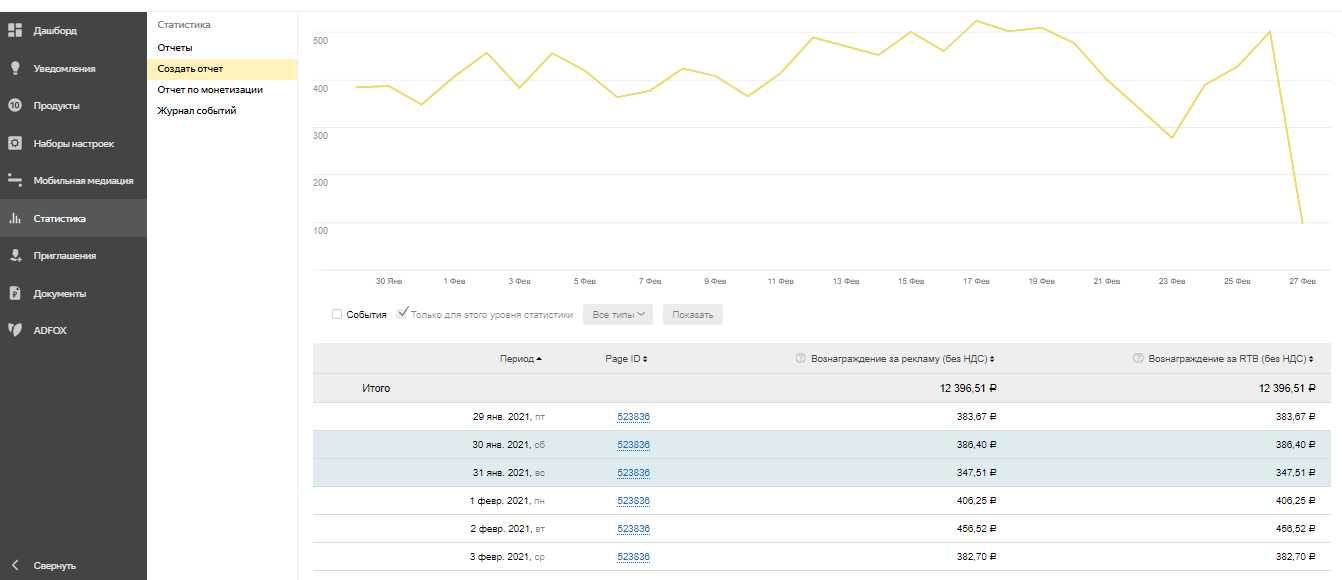Screen dimensions: 1342x580
Task: Click help icon beside Вознаграждение за RTB
Action: click(1138, 358)
